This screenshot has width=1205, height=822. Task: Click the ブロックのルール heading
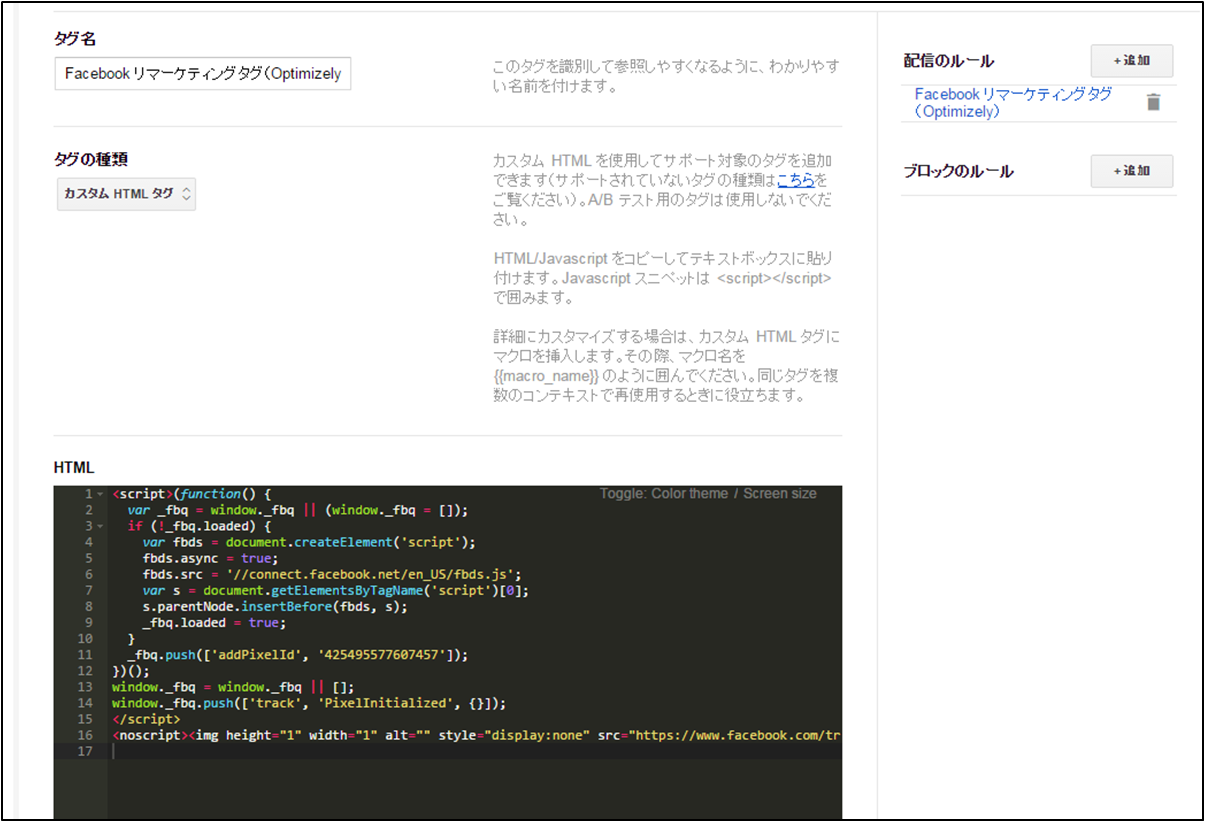[x=958, y=171]
